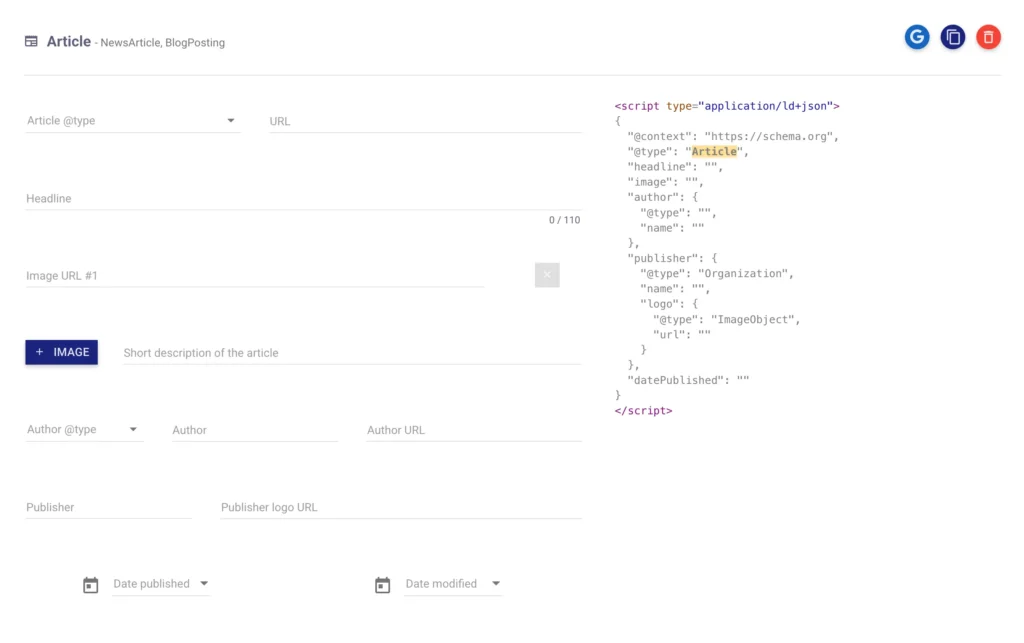Click the Article schema icon beside title

pos(31,42)
